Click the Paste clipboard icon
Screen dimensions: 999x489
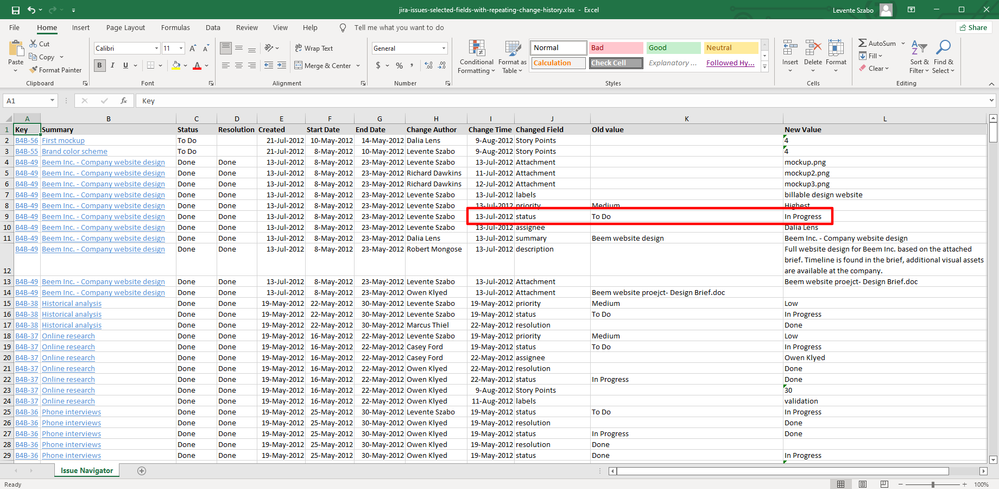pyautogui.click(x=16, y=49)
